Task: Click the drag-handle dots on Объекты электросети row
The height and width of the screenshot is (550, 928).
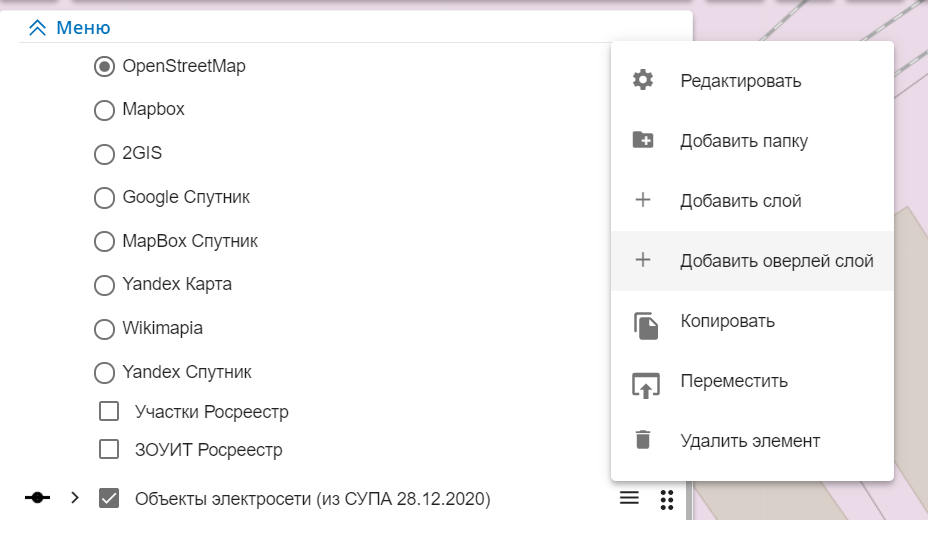Action: 667,499
